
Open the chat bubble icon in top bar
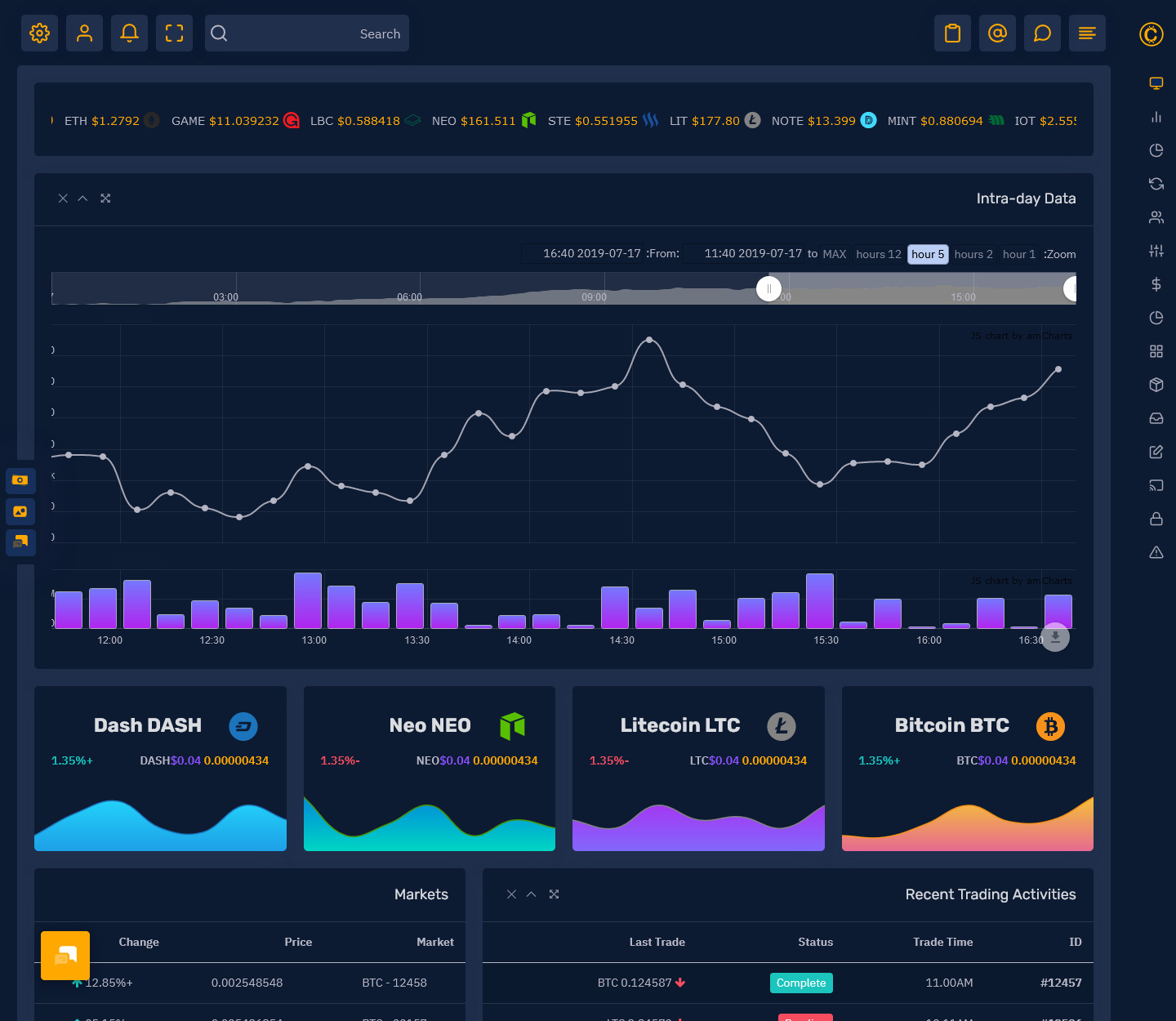(x=1042, y=33)
